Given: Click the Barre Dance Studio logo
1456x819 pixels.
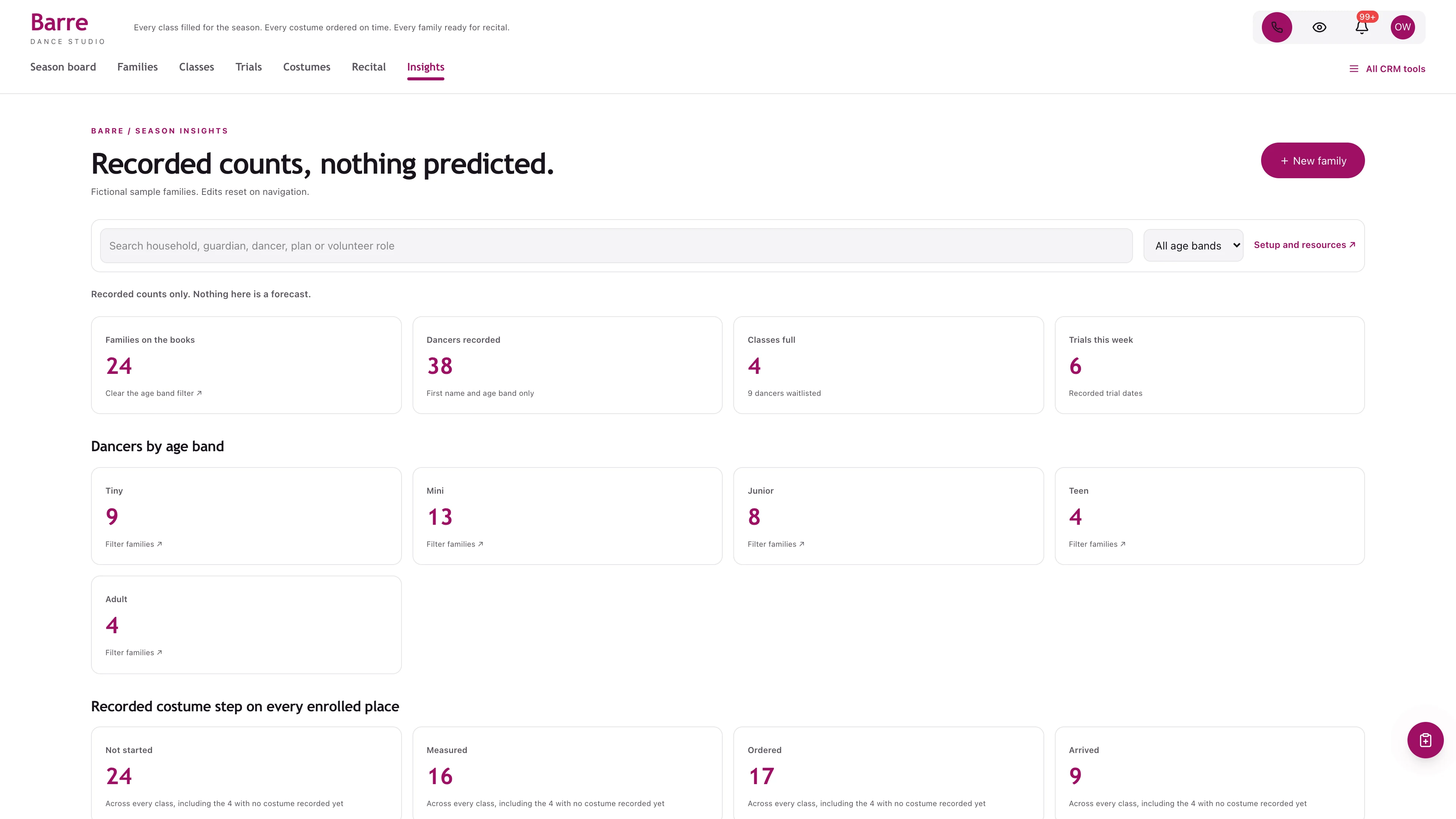Looking at the screenshot, I should point(67,28).
